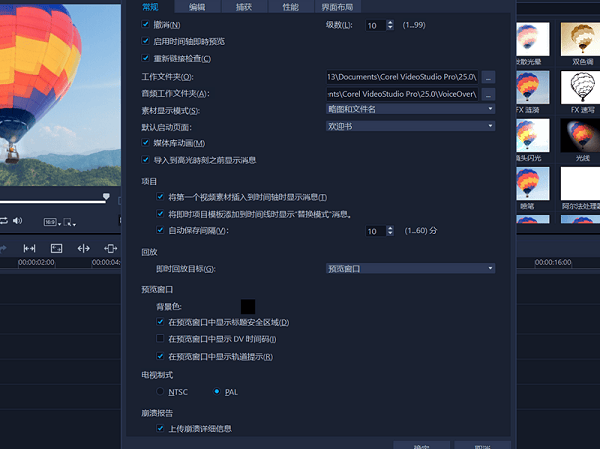600x449 pixels.
Task: Click the autosave interval field showing 10
Action: pos(376,231)
